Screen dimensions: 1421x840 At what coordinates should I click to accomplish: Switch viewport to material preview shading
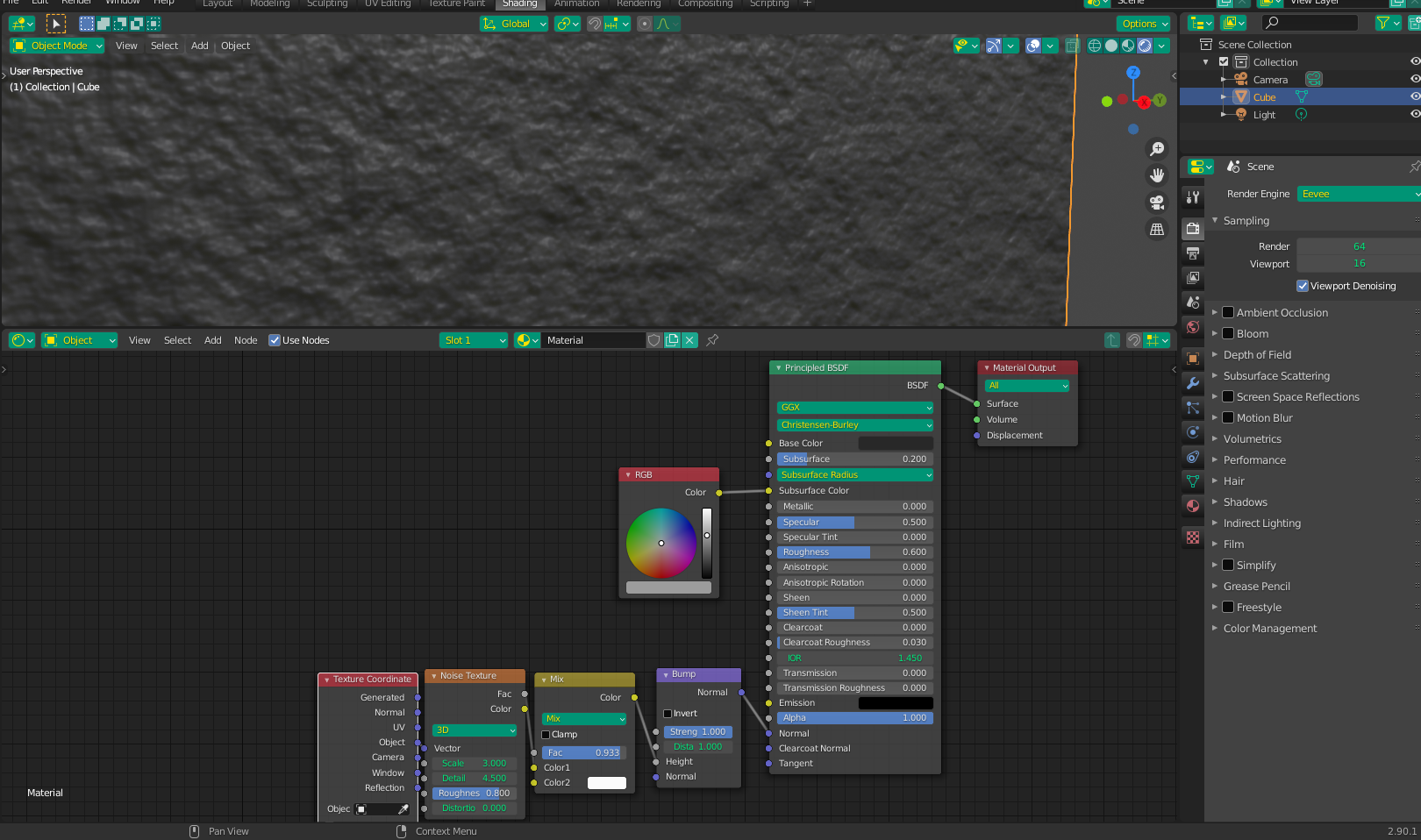(1128, 46)
